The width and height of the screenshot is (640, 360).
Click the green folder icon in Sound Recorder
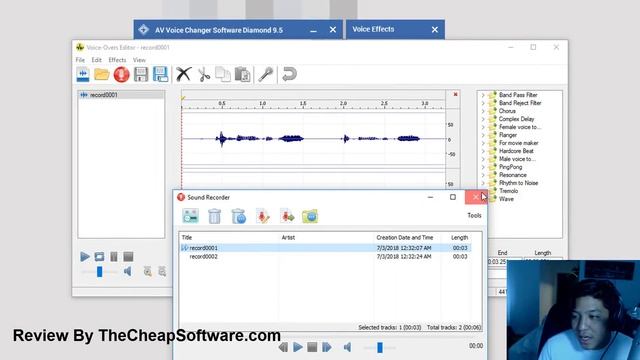coord(310,216)
